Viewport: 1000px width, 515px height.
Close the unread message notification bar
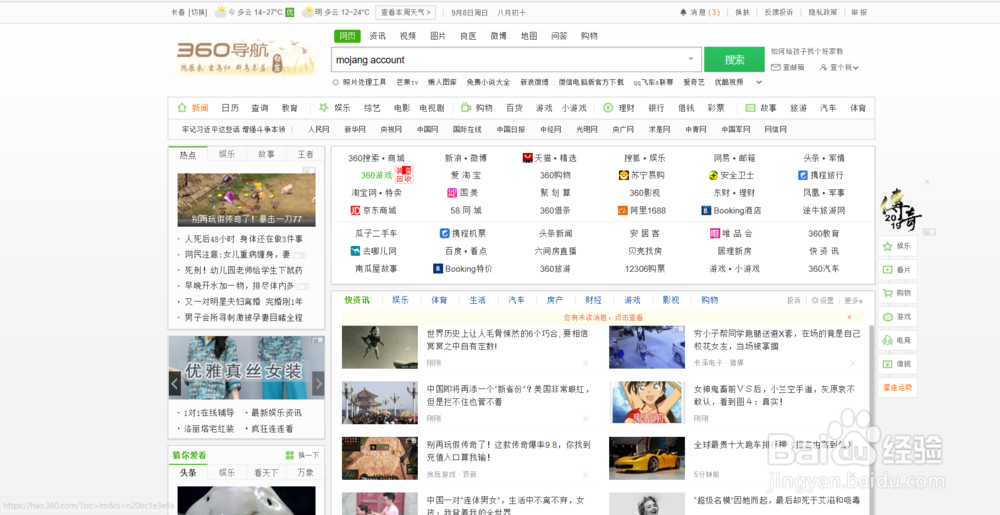click(x=849, y=317)
